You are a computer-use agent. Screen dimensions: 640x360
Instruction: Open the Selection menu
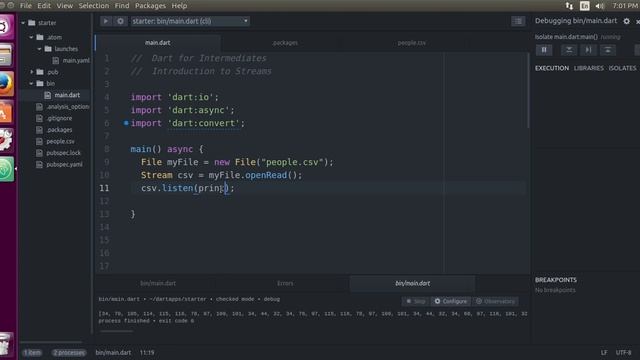click(x=94, y=6)
